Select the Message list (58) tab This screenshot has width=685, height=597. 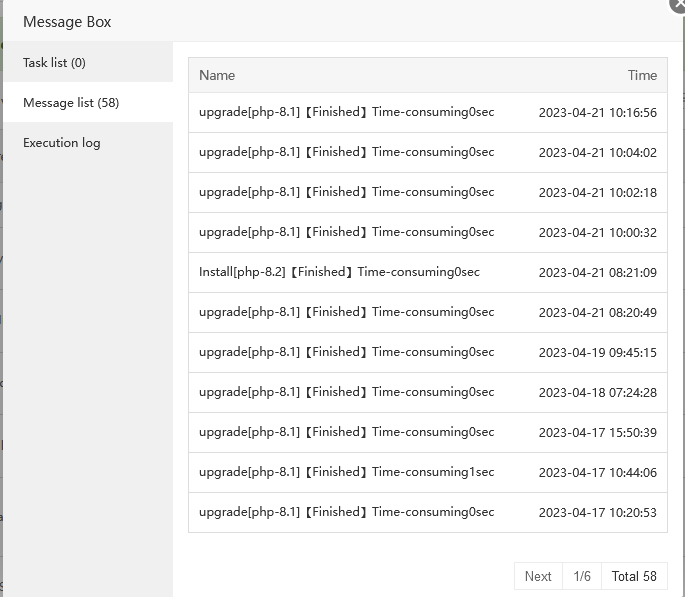71,102
